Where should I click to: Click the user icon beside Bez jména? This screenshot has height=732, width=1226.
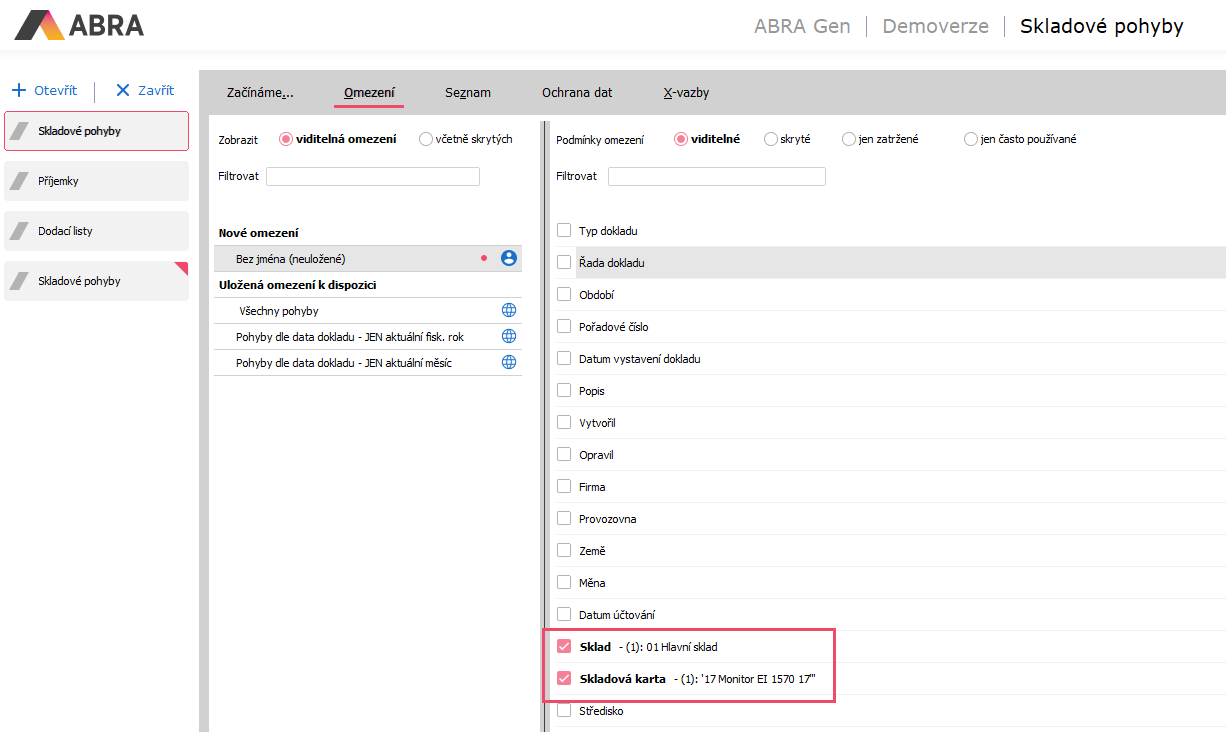[508, 258]
